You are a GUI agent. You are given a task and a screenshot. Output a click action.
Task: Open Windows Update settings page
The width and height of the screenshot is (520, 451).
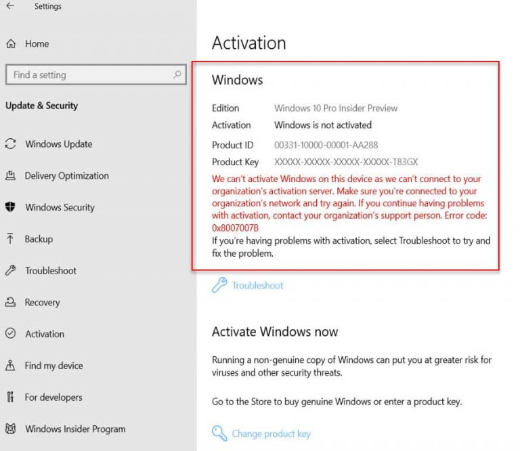click(x=59, y=144)
